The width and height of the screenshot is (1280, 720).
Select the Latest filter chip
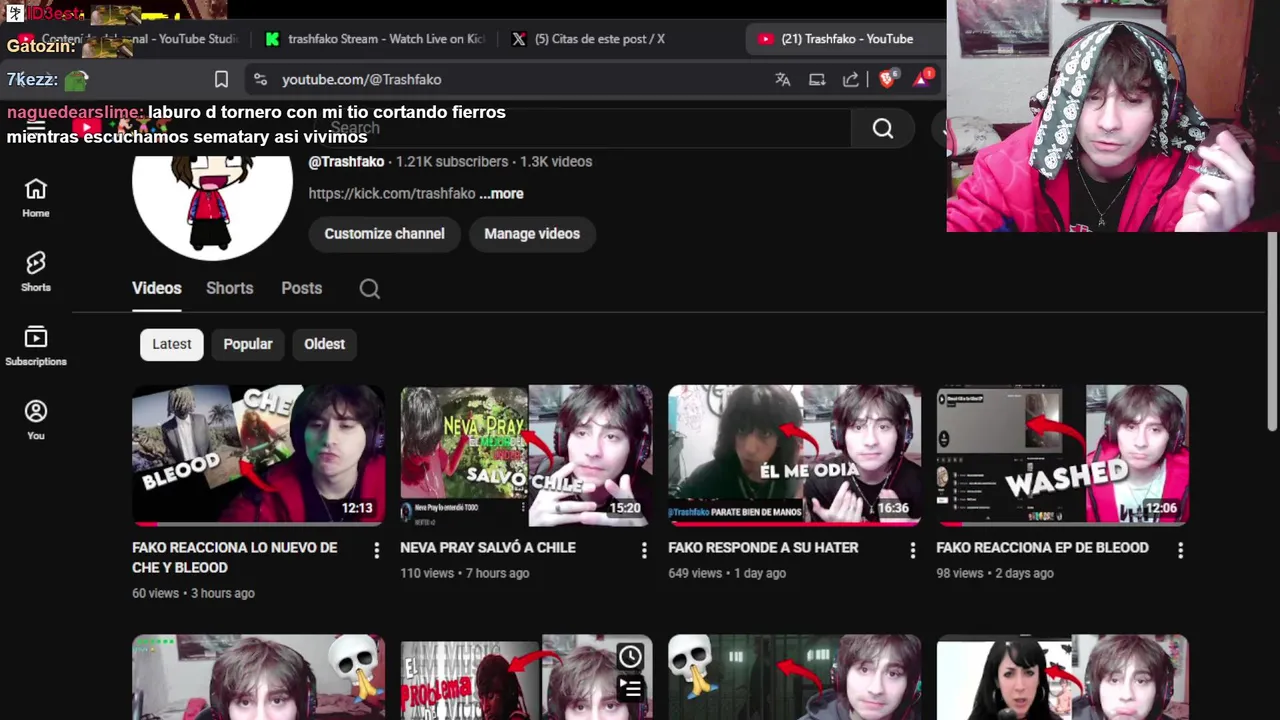point(172,344)
